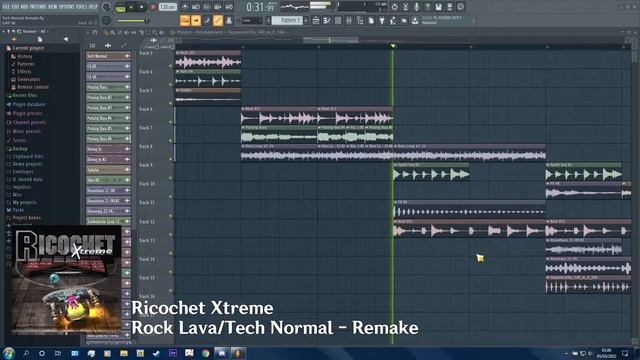This screenshot has width=640, height=360.
Task: Select the Tubular clip in picker
Action: click(108, 170)
